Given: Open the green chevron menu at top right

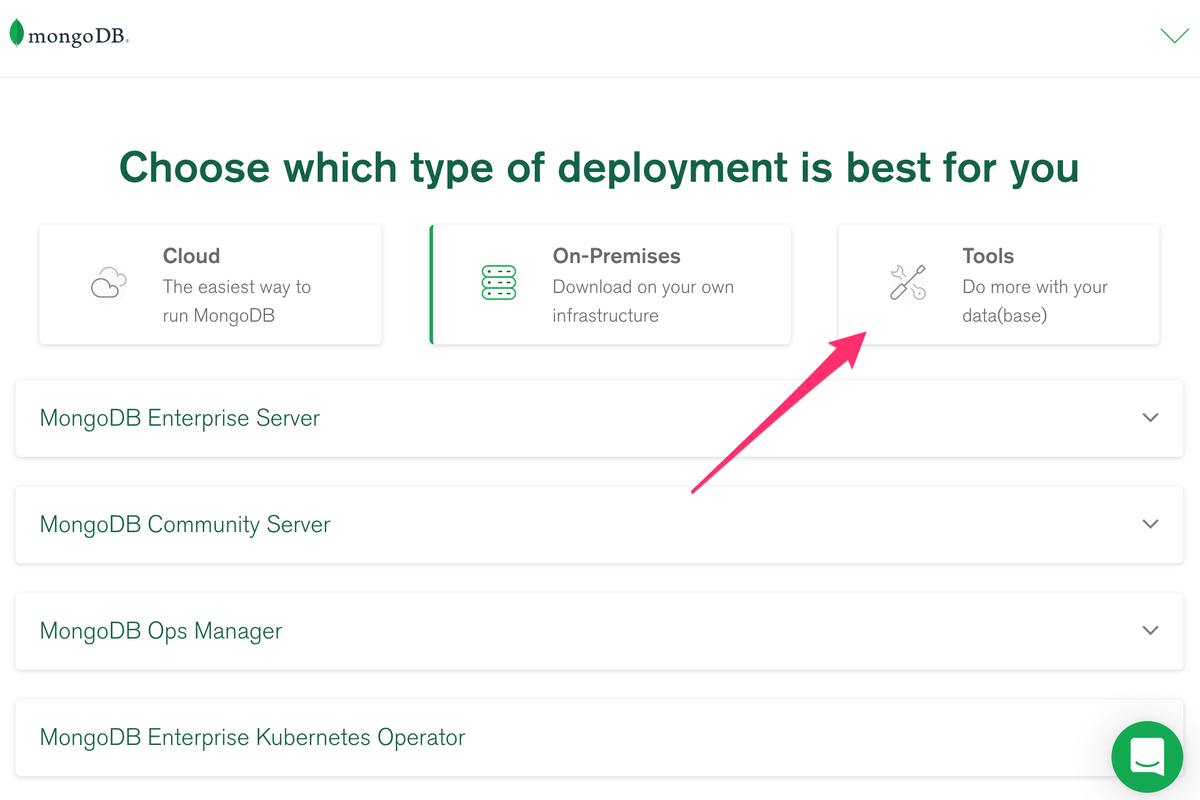Looking at the screenshot, I should (x=1173, y=36).
